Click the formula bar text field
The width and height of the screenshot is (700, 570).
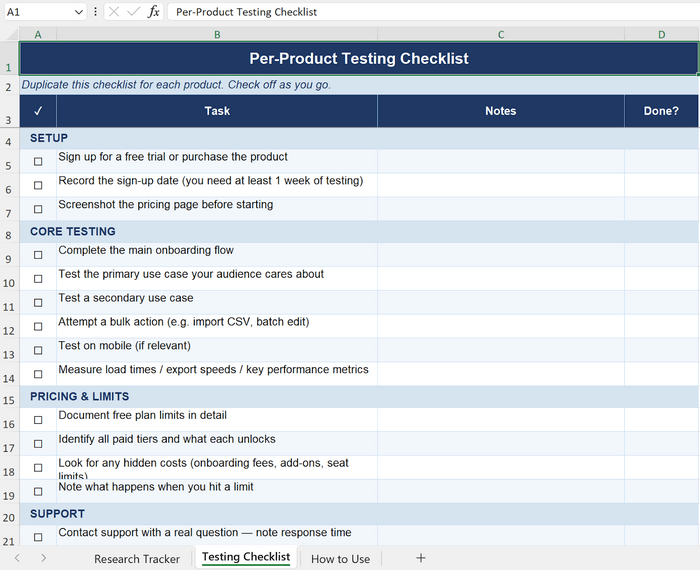(x=430, y=12)
